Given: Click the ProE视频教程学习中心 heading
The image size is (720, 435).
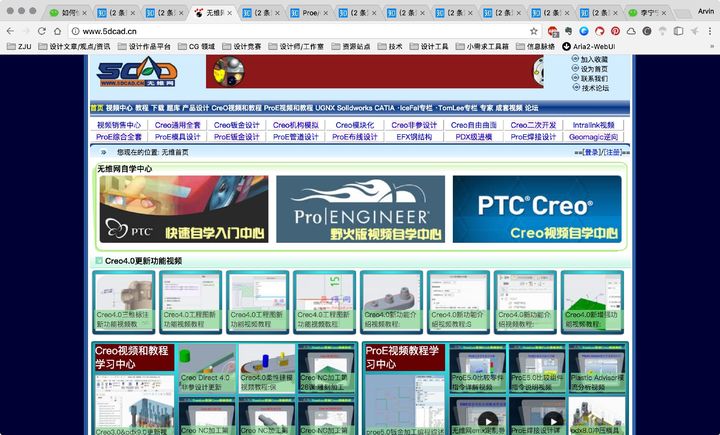Looking at the screenshot, I should coord(404,357).
